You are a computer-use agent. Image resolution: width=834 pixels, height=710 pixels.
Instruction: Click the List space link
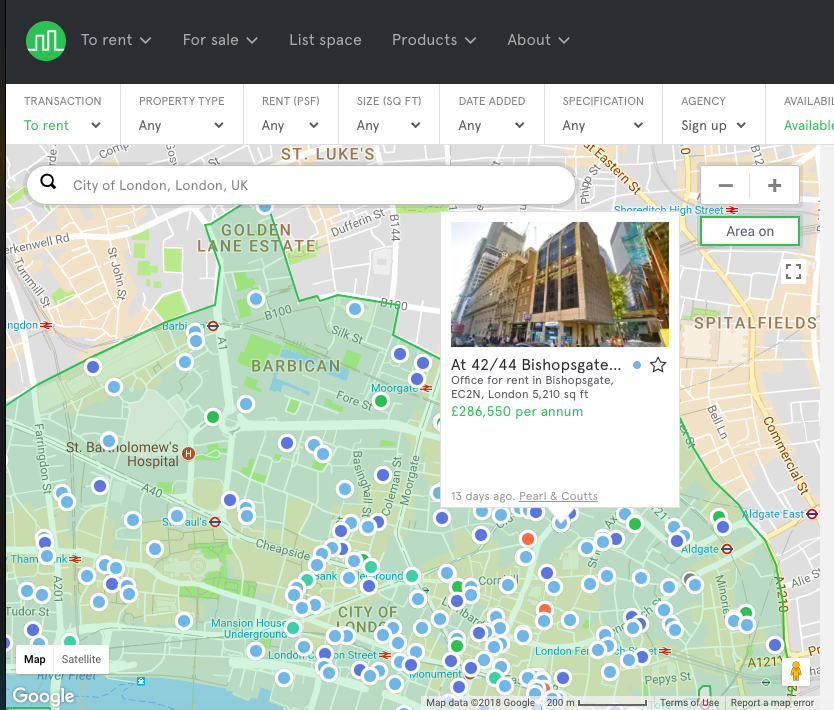(325, 40)
